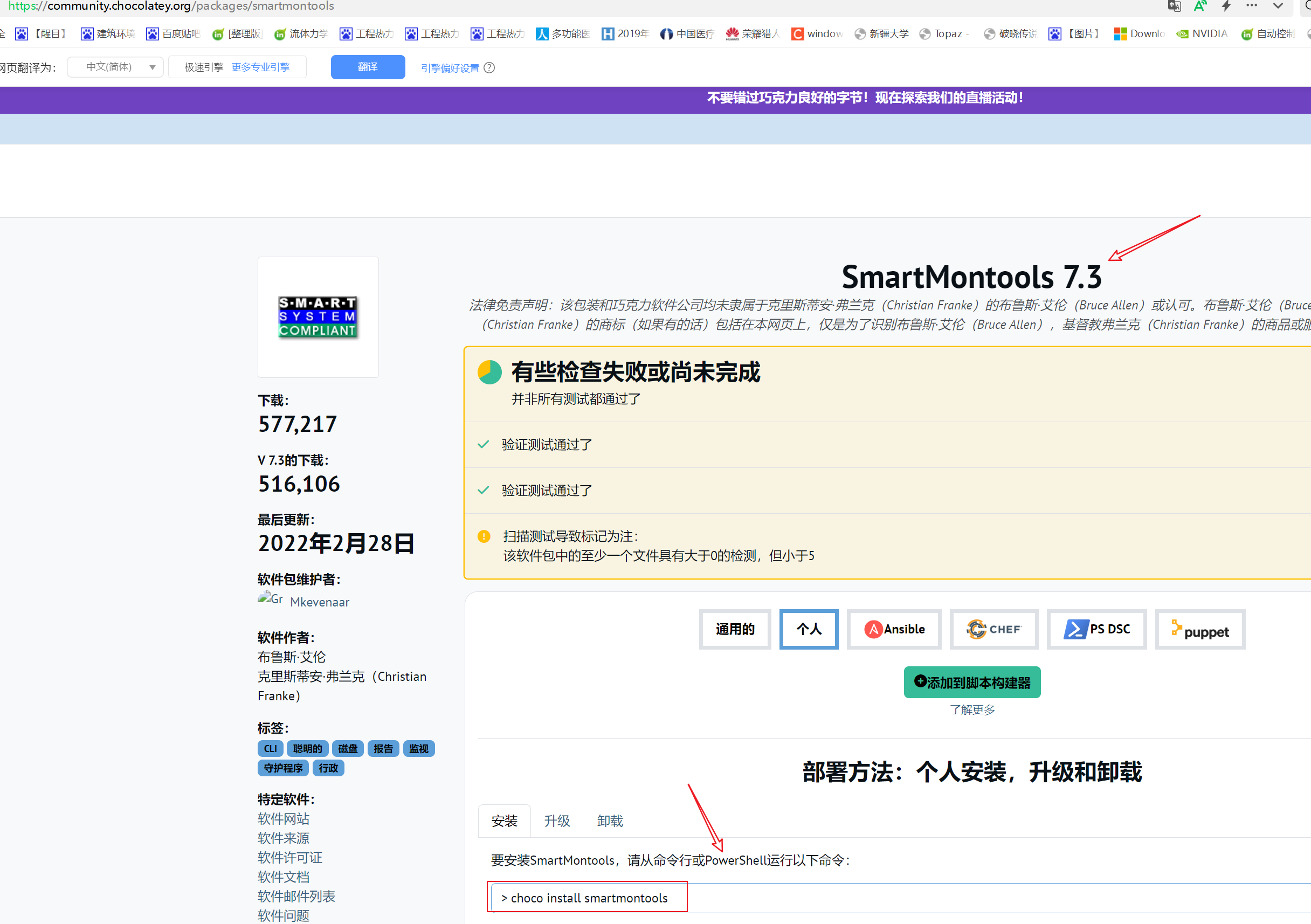Click the blue 翻译 button
Viewport: 1311px width, 924px height.
click(368, 67)
